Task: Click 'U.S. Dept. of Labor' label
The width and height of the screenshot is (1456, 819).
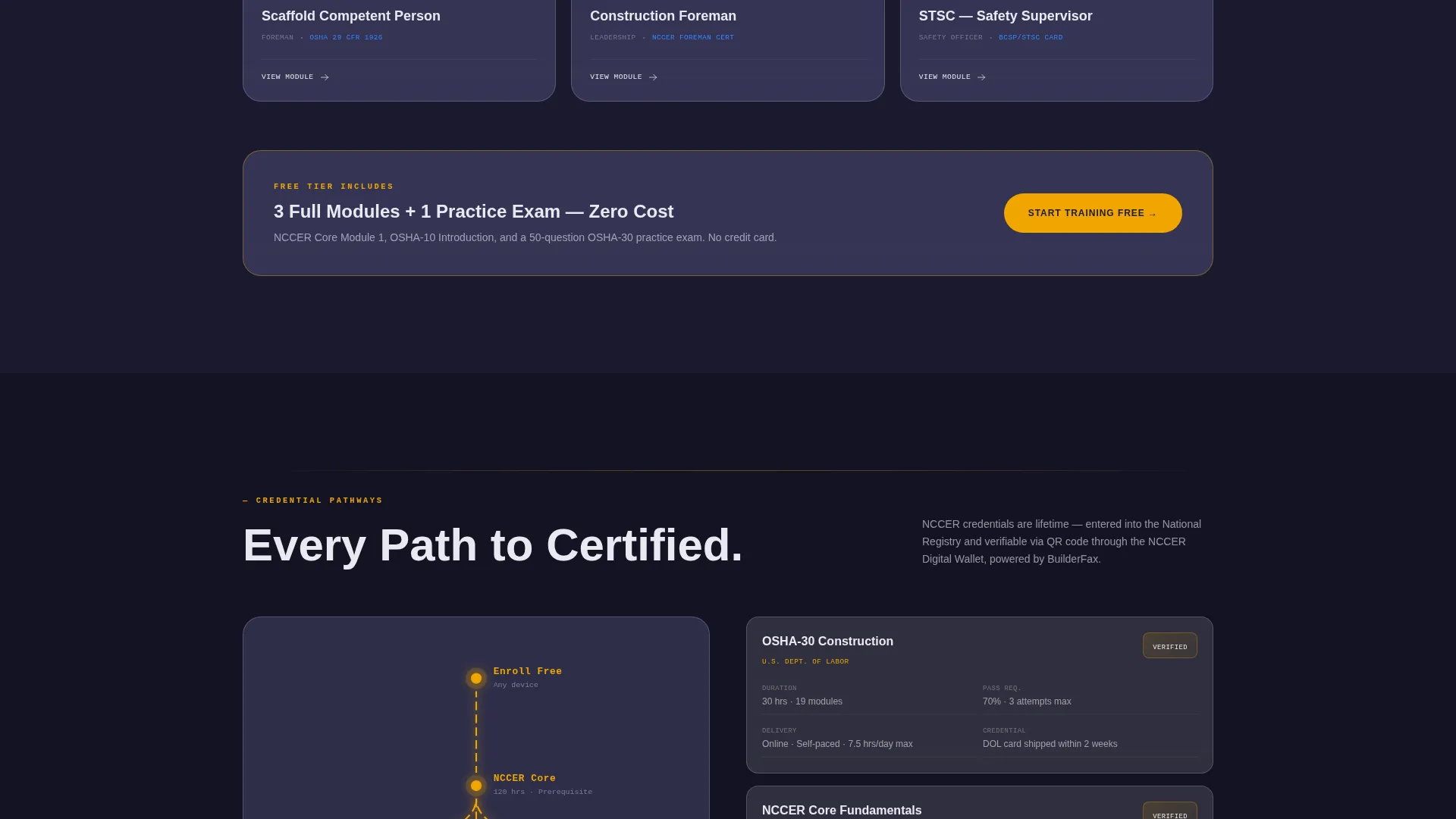Action: click(x=805, y=662)
